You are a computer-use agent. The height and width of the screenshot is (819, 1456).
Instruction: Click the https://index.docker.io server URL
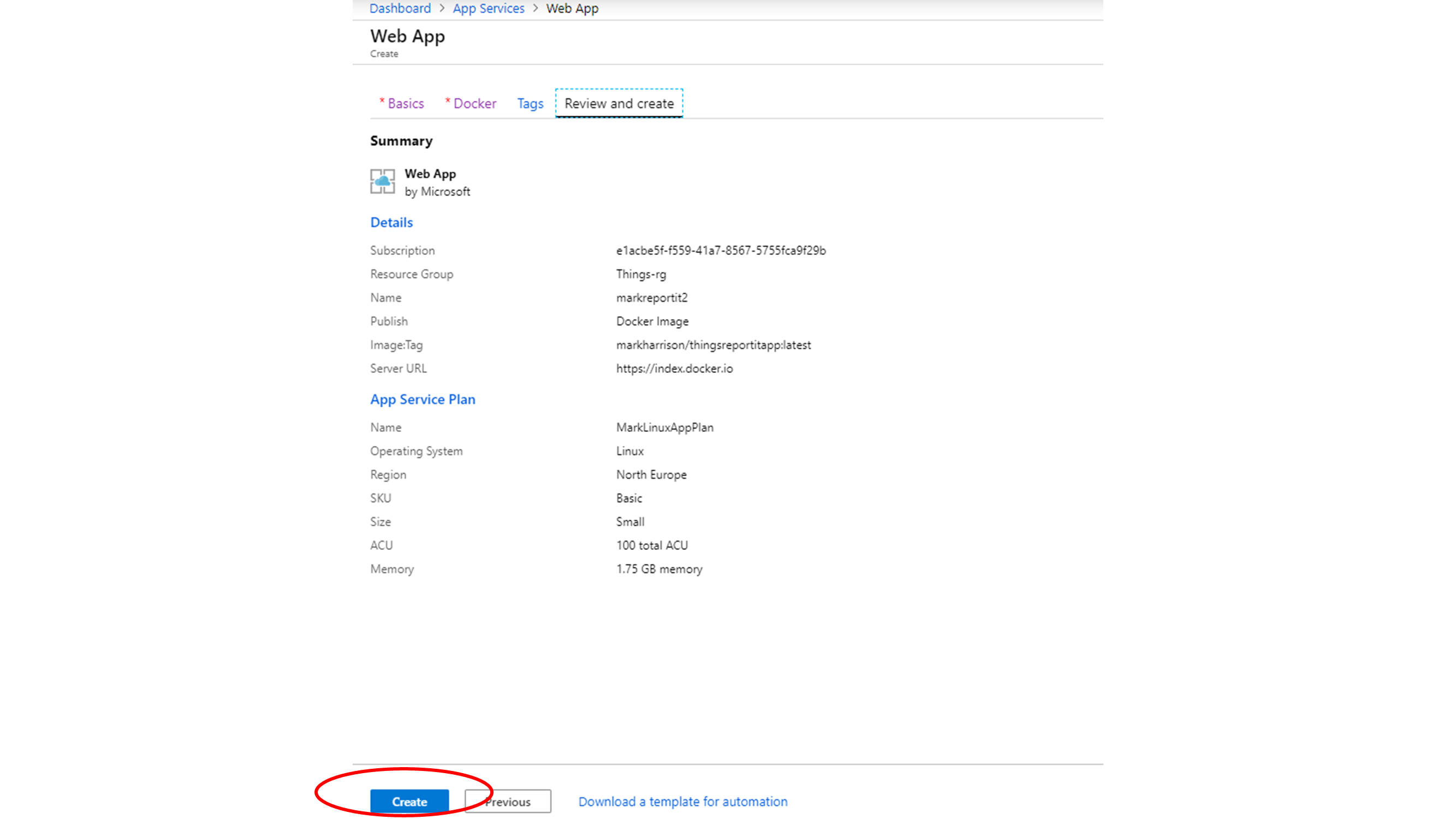tap(674, 369)
